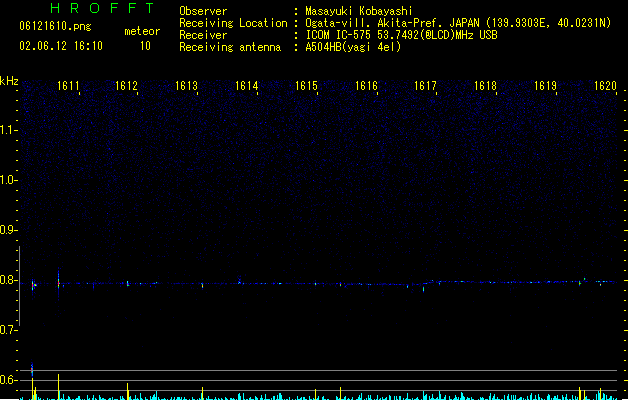Select the ICOM IC-575 receiver text
This screenshot has height=400, width=629.
pos(402,35)
